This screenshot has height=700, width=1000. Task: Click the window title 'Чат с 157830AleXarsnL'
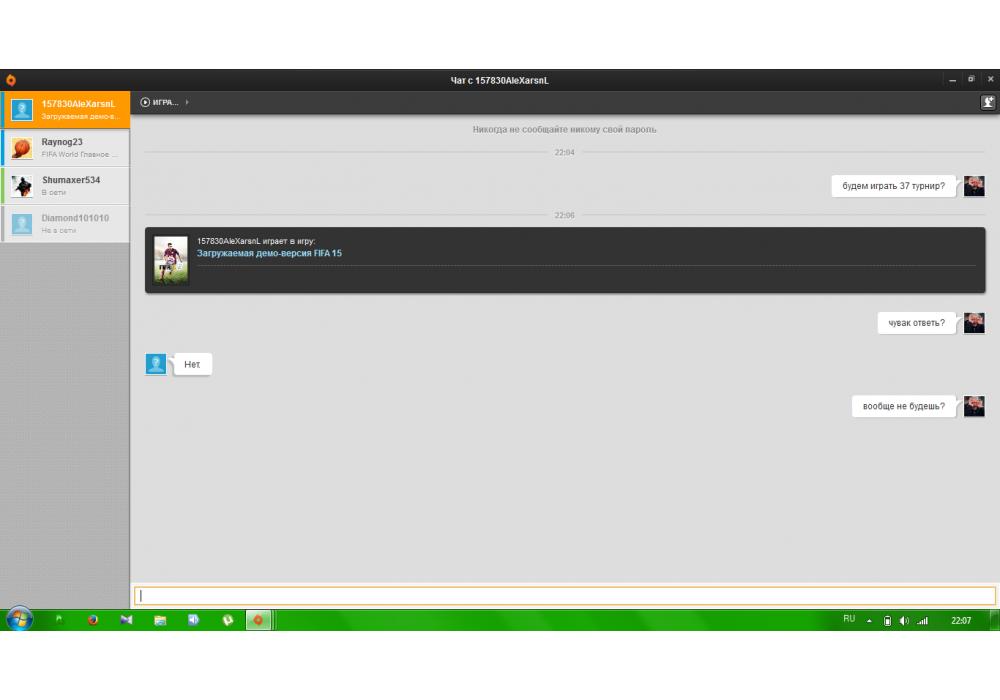point(499,80)
